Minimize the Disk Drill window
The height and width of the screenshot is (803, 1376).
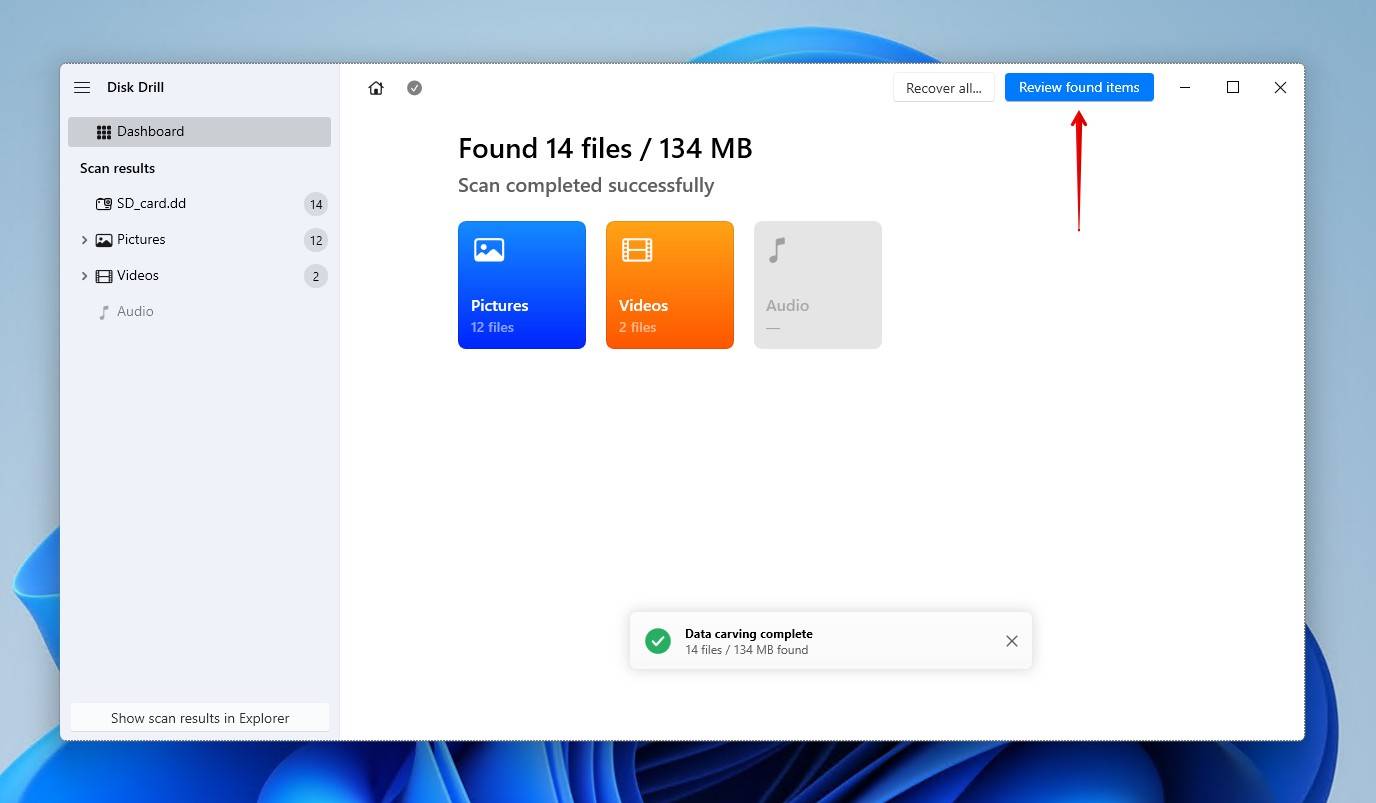click(1185, 87)
